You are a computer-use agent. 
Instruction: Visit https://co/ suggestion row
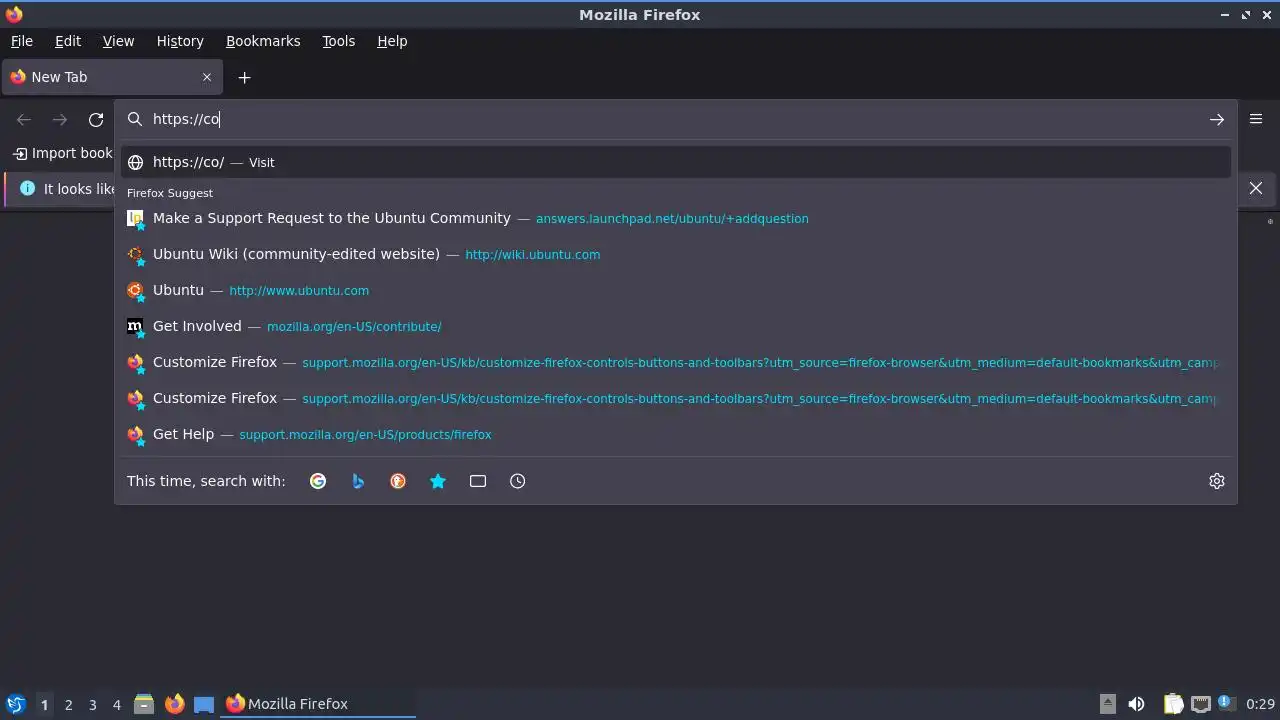tap(676, 162)
